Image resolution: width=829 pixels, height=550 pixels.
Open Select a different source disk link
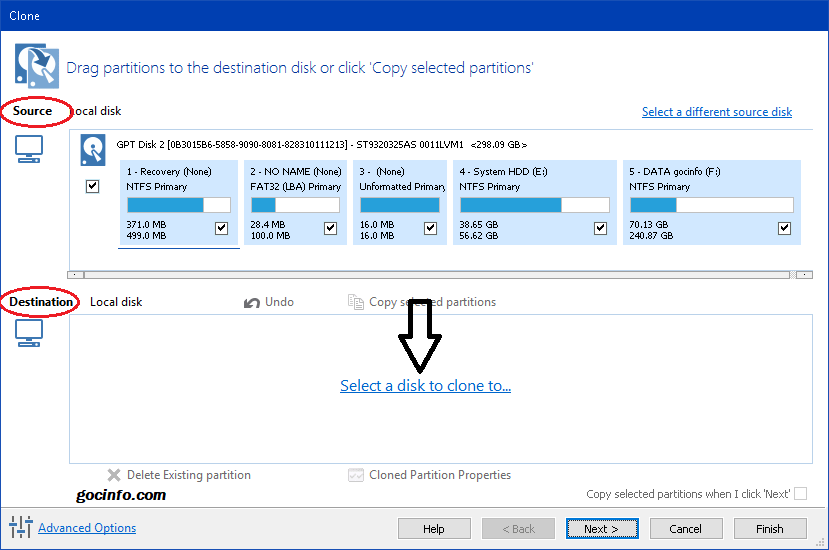(x=716, y=112)
